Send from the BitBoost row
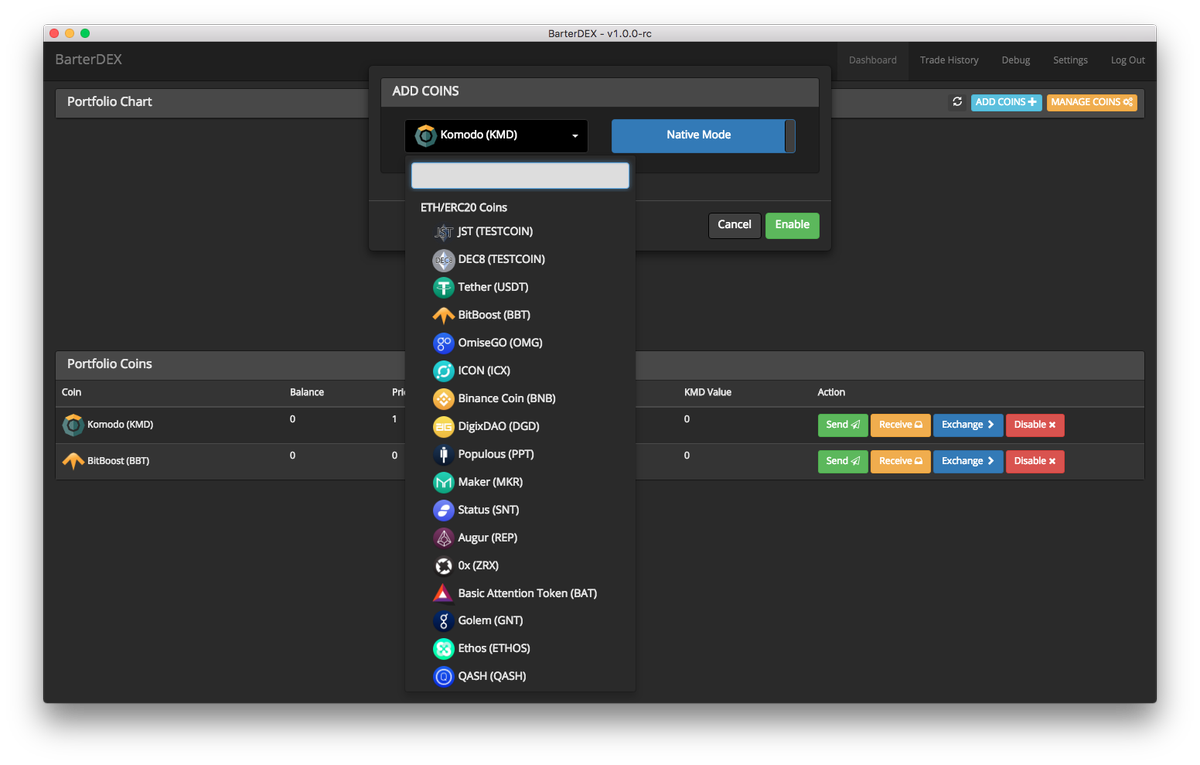1200x765 pixels. [843, 461]
